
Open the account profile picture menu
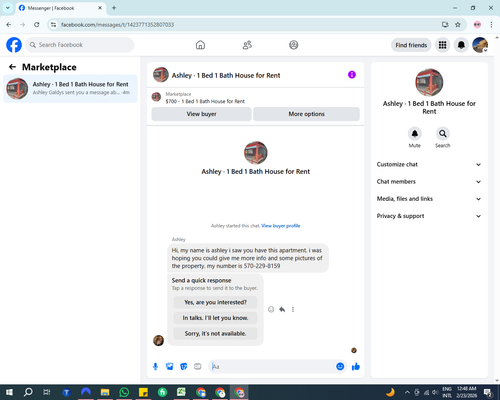coord(480,45)
